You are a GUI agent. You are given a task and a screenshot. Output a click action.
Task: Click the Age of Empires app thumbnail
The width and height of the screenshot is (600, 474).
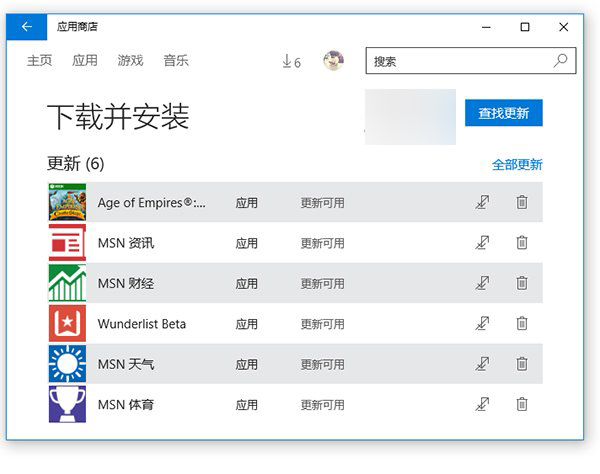pos(67,202)
